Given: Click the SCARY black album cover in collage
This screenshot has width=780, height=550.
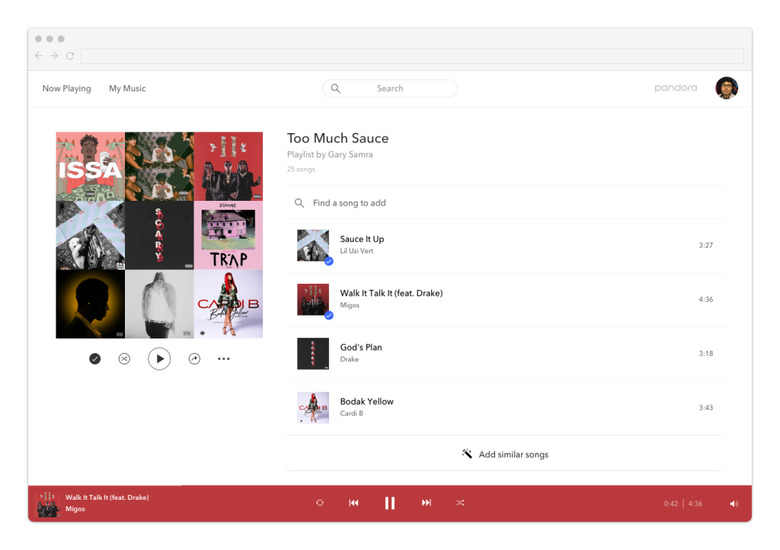Looking at the screenshot, I should pyautogui.click(x=159, y=235).
